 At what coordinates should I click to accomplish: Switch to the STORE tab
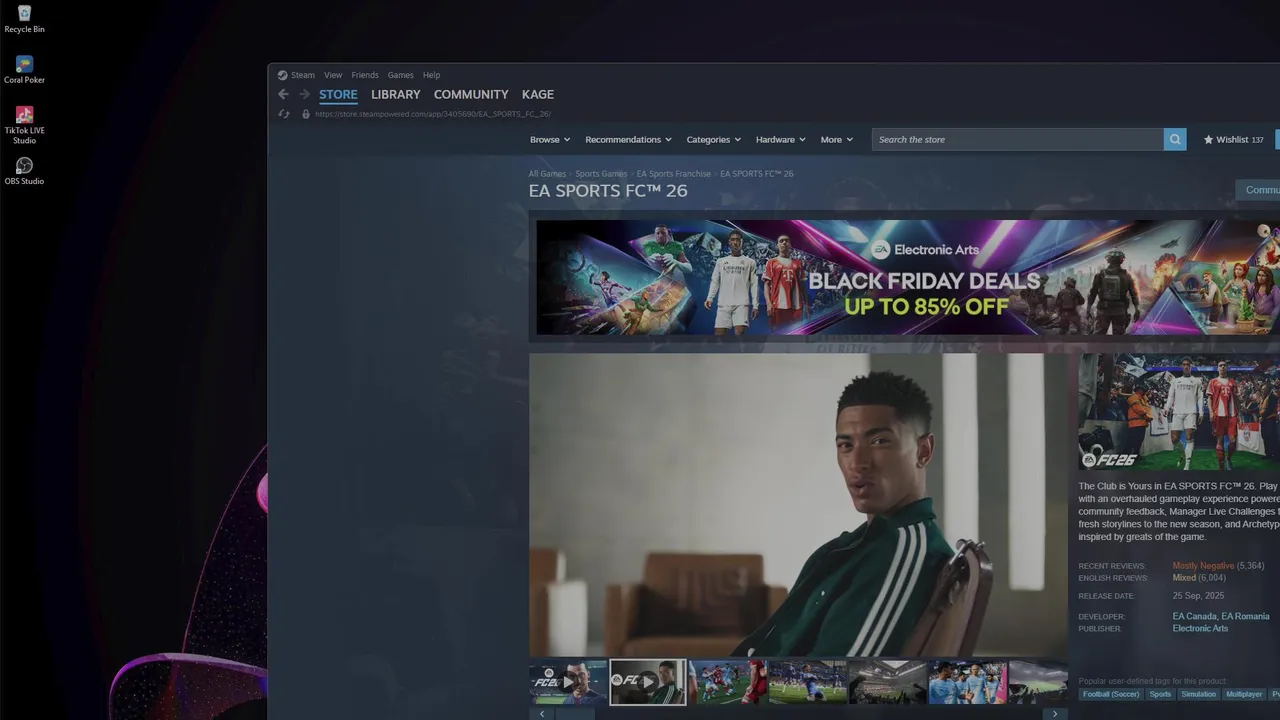(x=338, y=94)
